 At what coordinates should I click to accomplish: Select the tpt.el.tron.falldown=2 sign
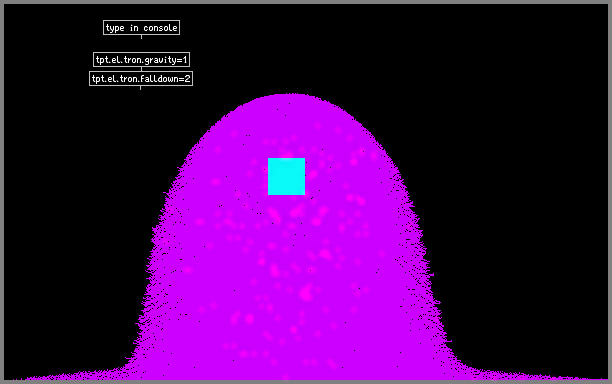click(141, 78)
